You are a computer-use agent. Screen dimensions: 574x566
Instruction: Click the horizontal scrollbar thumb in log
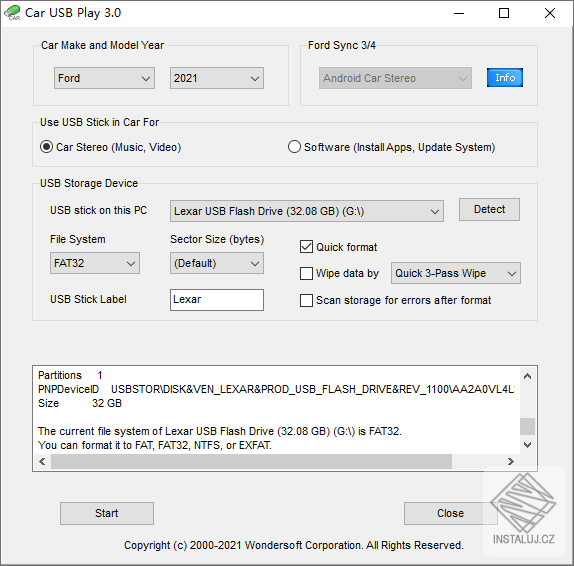[x=251, y=461]
